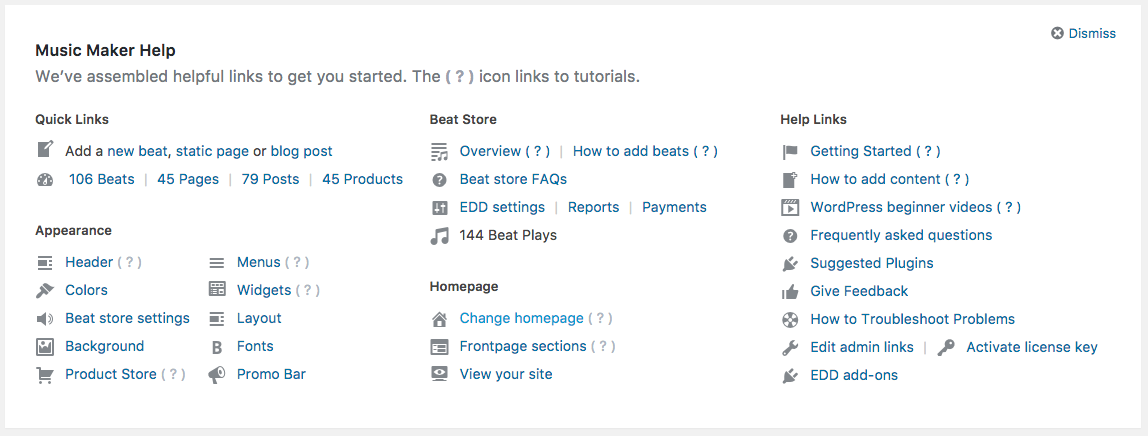View the Reports link
Screen dimensions: 1148x436
593,207
